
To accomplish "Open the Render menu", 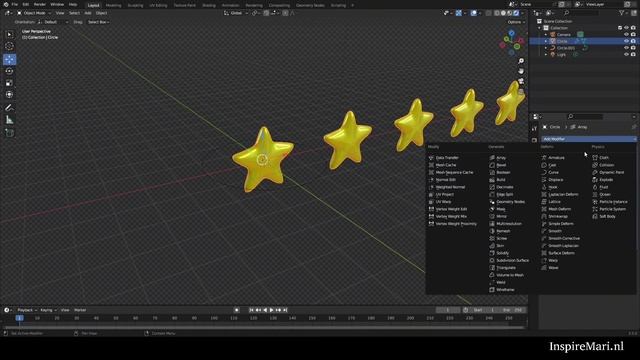I will click(x=40, y=4).
